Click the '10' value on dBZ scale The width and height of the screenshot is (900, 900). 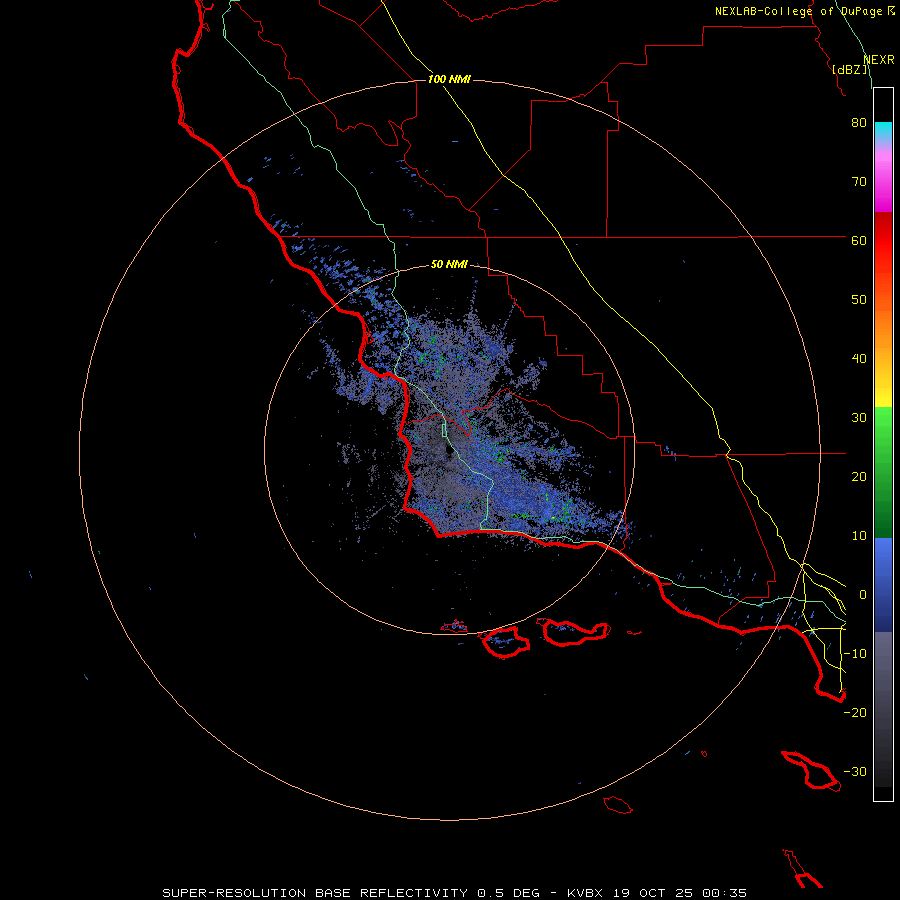point(859,536)
